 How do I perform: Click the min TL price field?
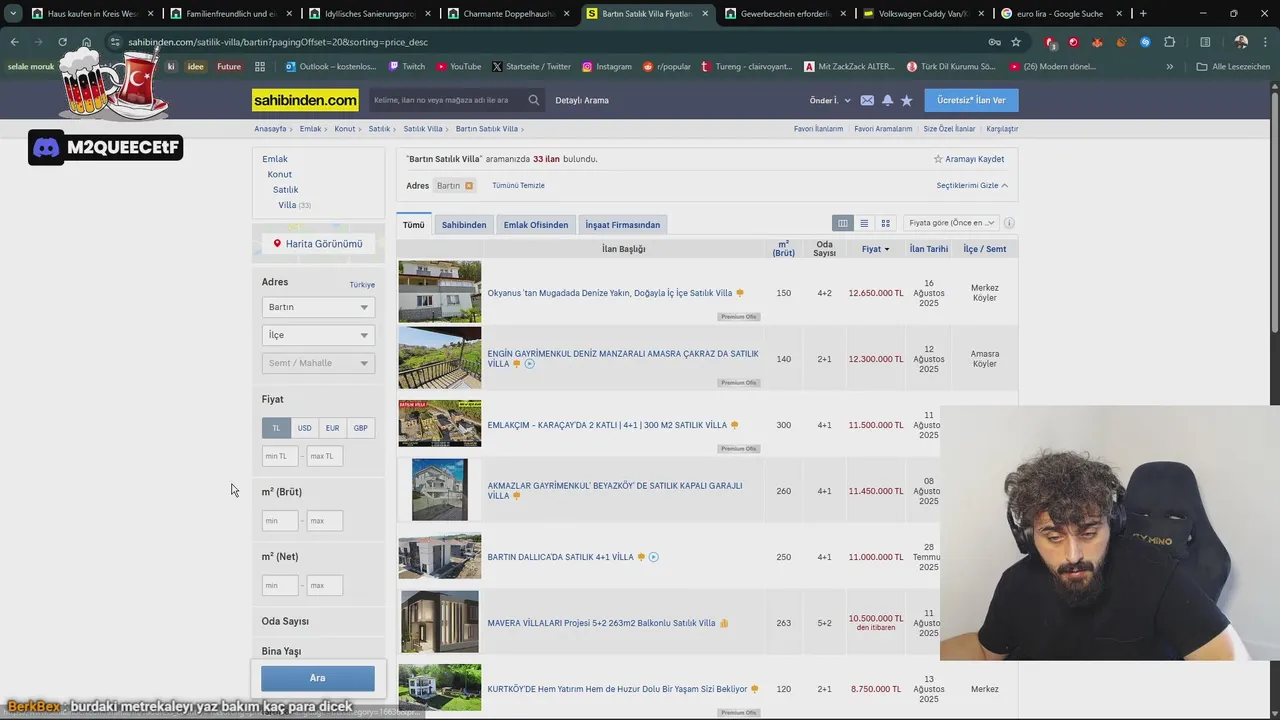pyautogui.click(x=280, y=456)
